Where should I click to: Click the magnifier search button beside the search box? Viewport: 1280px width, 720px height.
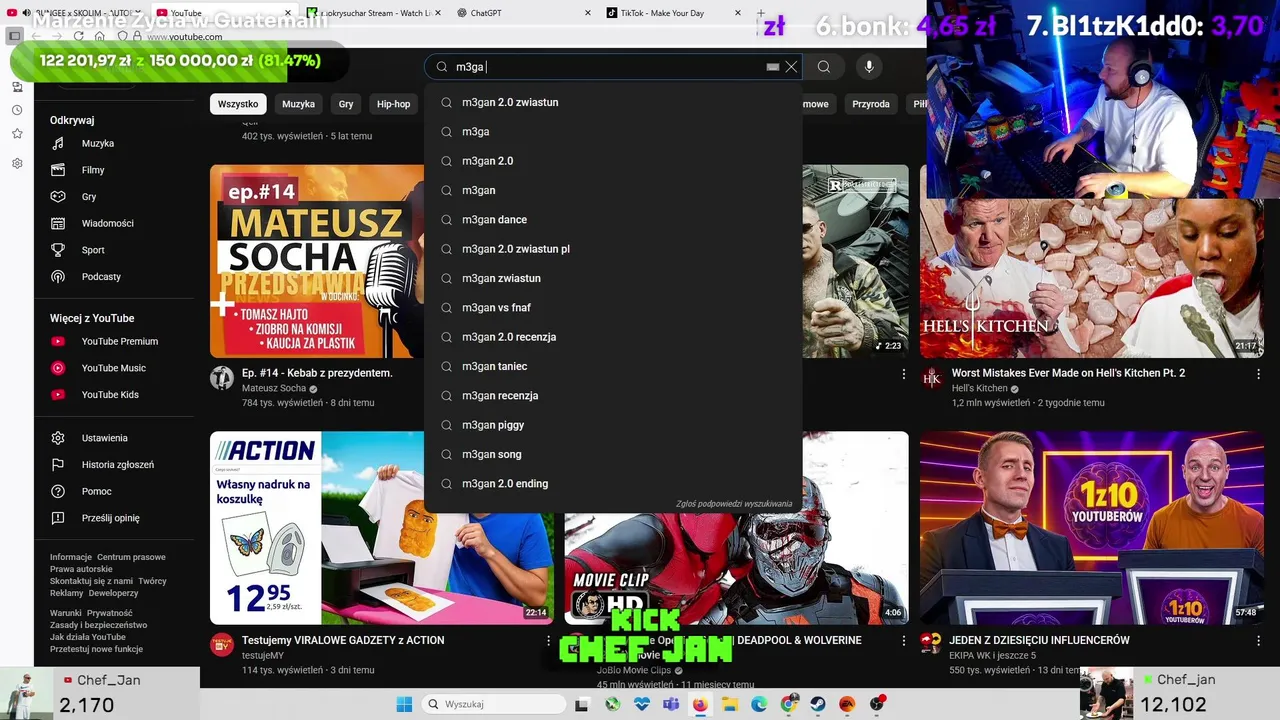point(823,67)
